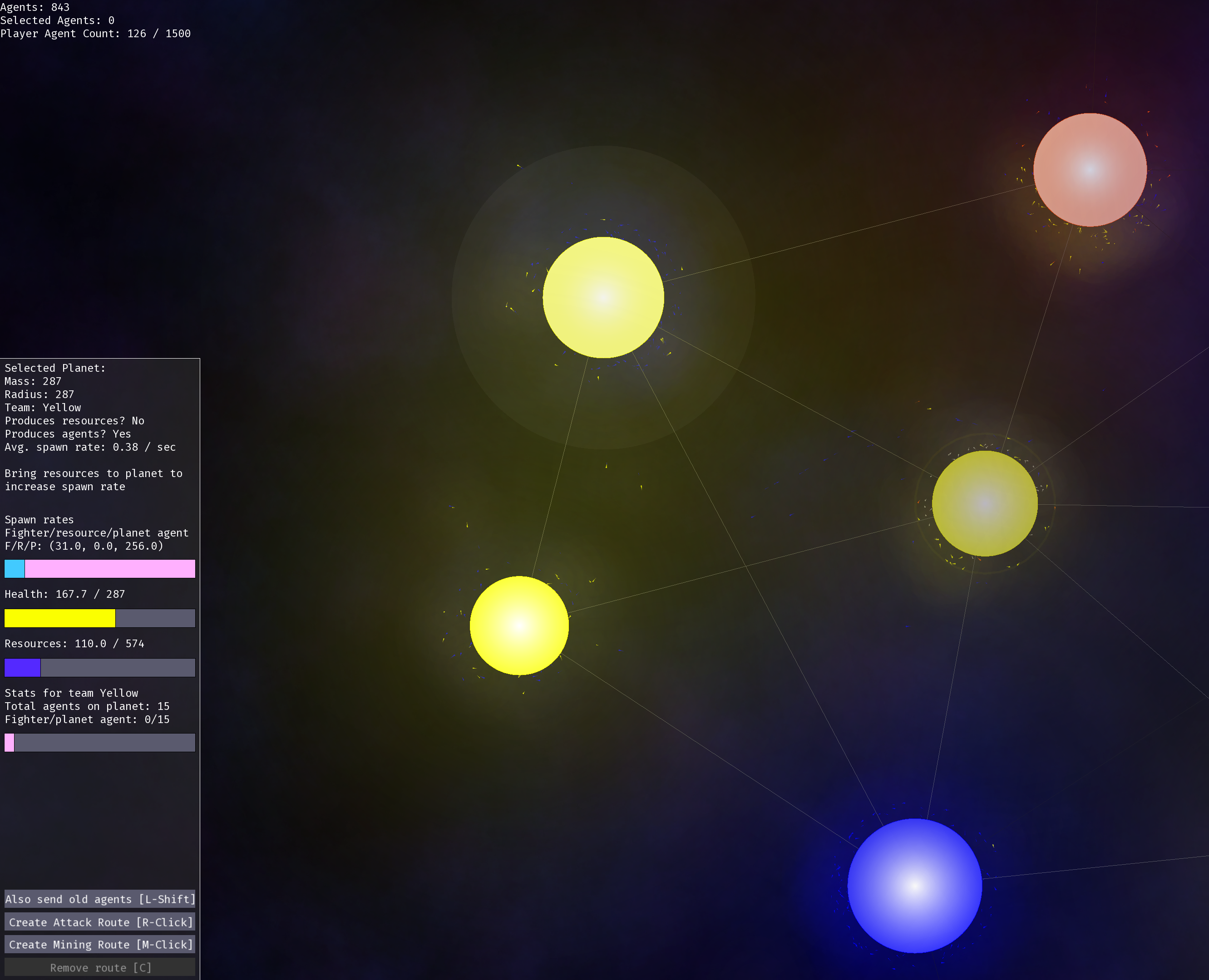Select the large selected yellow planet

point(603,297)
